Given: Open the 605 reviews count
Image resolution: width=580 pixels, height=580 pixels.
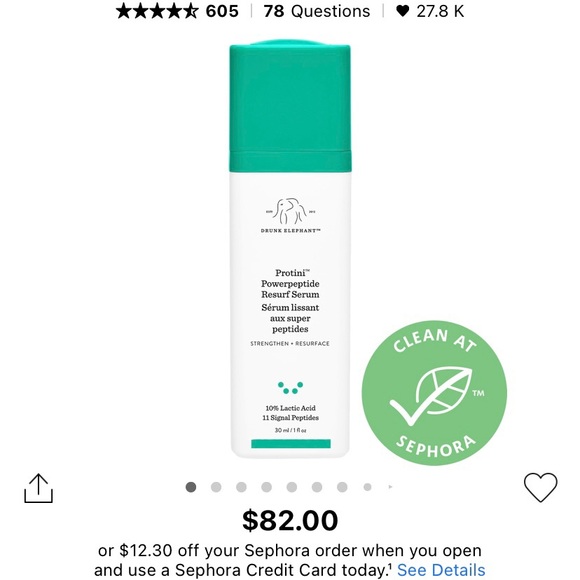Looking at the screenshot, I should coord(222,11).
